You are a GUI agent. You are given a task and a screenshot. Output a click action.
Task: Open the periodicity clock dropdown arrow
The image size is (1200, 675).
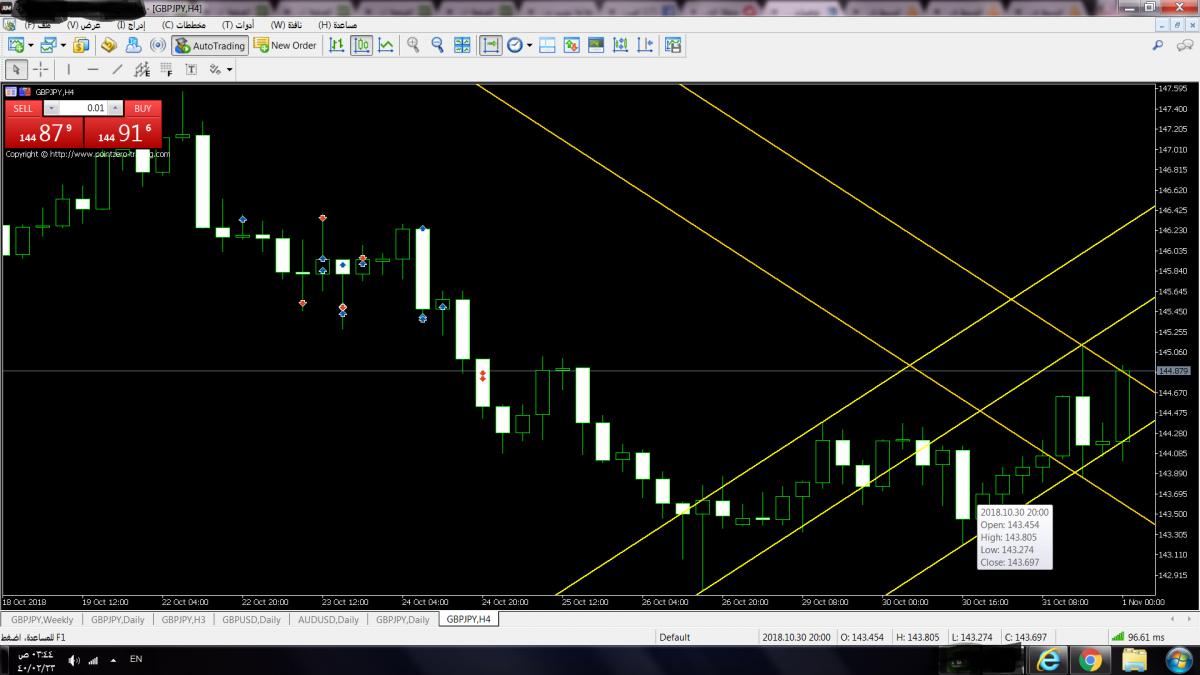click(529, 45)
